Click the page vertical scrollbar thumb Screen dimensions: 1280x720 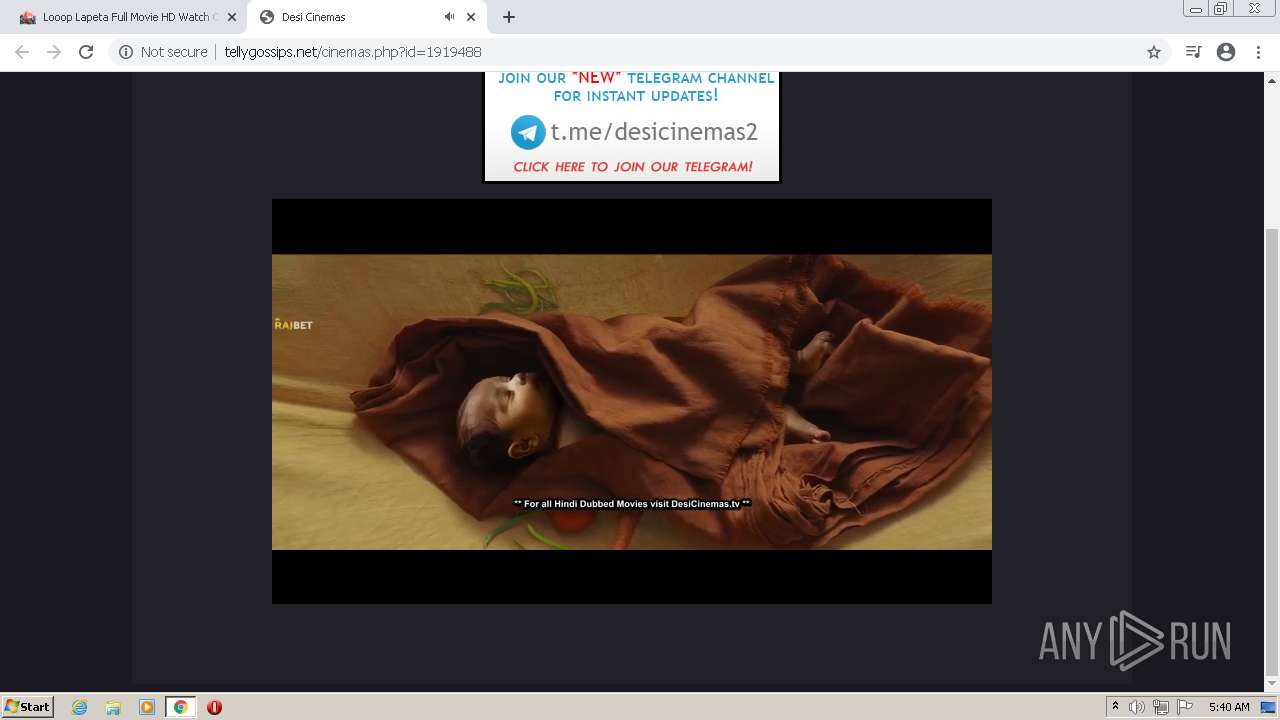(1272, 451)
